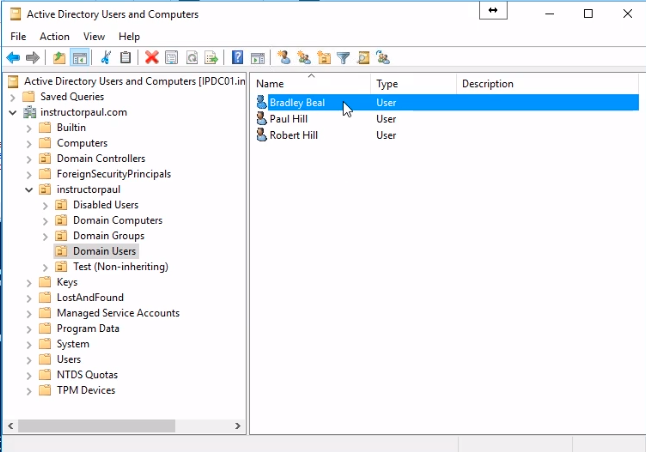The width and height of the screenshot is (646, 452).
Task: Expand the Test (Non-inheriting) OU
Action: pos(45,267)
